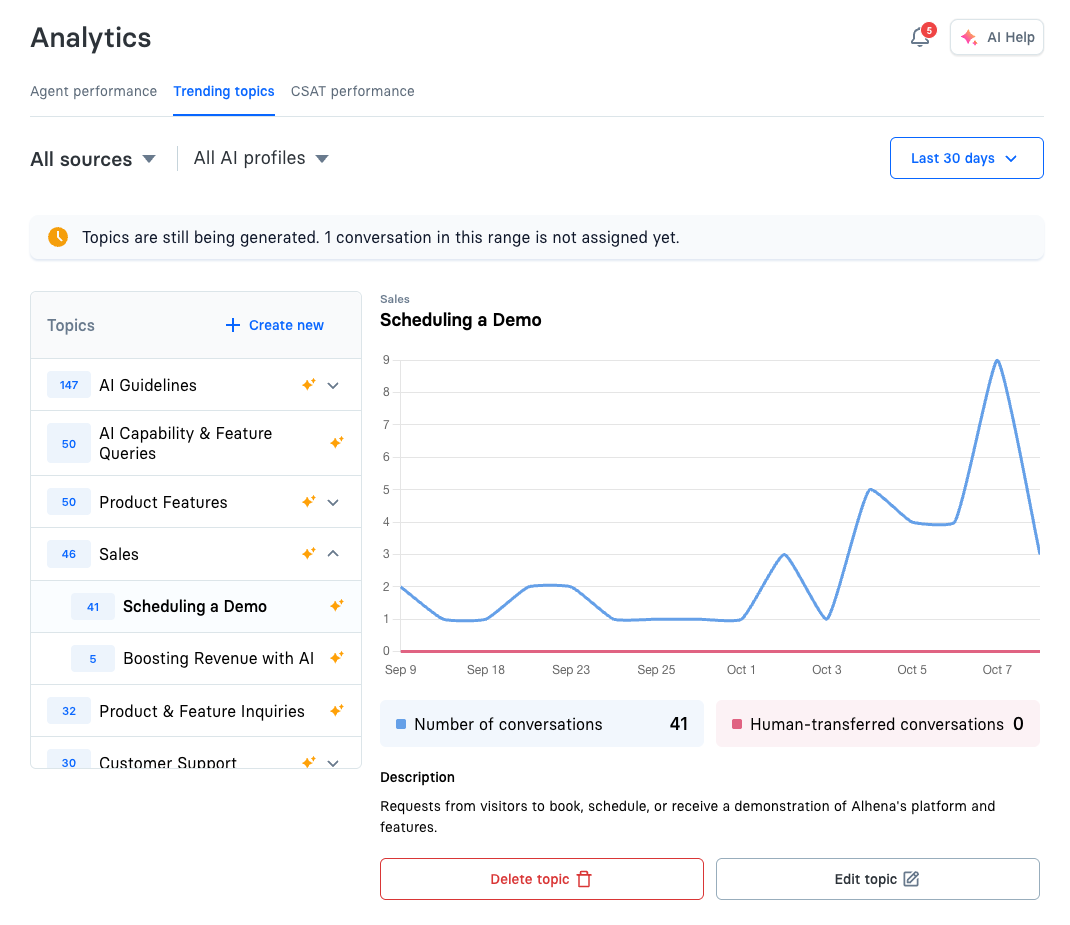
Task: Click the blue Number of conversations swatch
Action: 401,724
